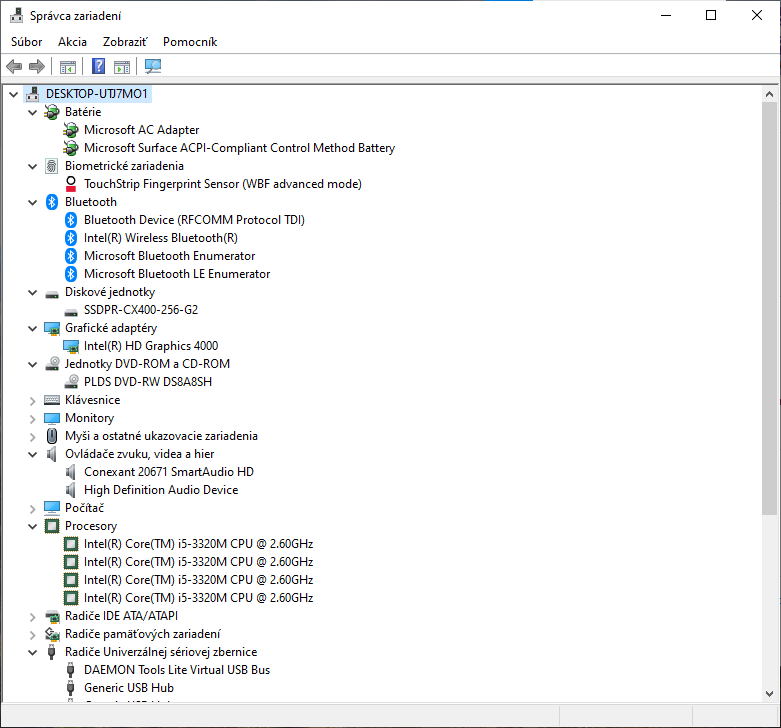Click the Back arrow toolbar icon
Image resolution: width=781 pixels, height=728 pixels.
pos(14,66)
